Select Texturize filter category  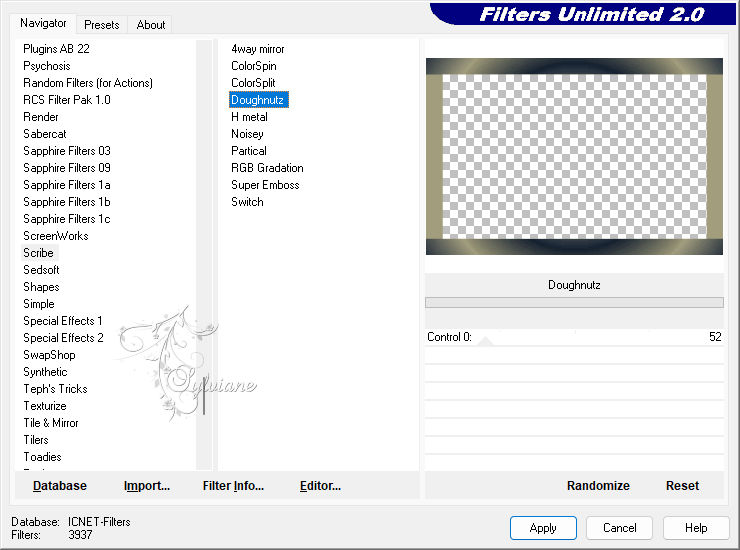45,406
